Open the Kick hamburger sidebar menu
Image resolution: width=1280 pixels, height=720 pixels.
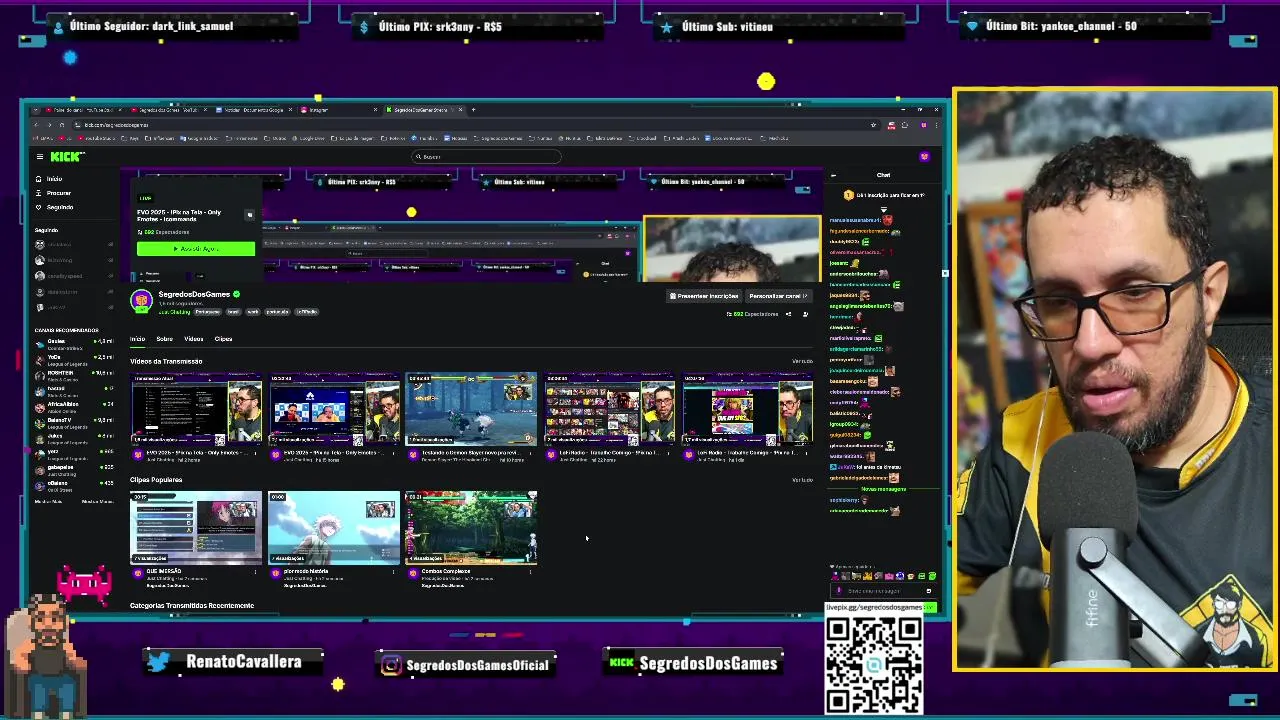pyautogui.click(x=40, y=157)
